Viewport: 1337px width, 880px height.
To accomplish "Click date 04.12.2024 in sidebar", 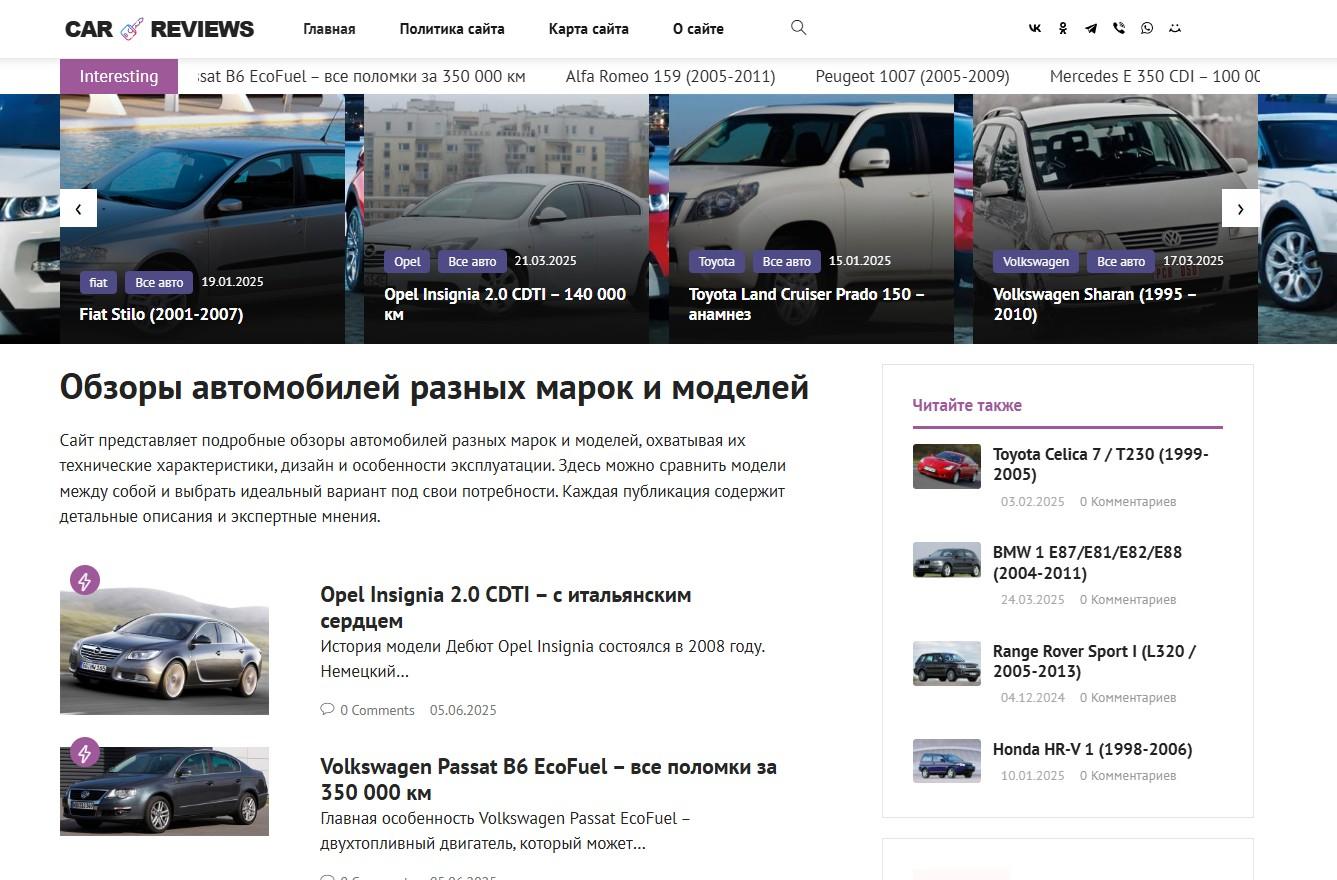I will (x=1033, y=698).
